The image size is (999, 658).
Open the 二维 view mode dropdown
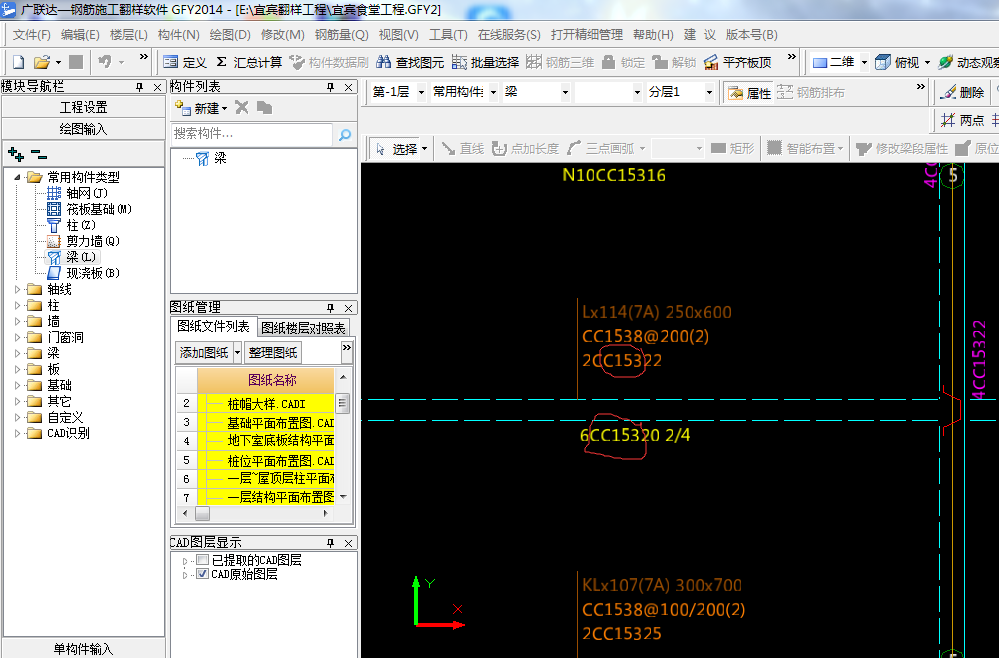[865, 62]
